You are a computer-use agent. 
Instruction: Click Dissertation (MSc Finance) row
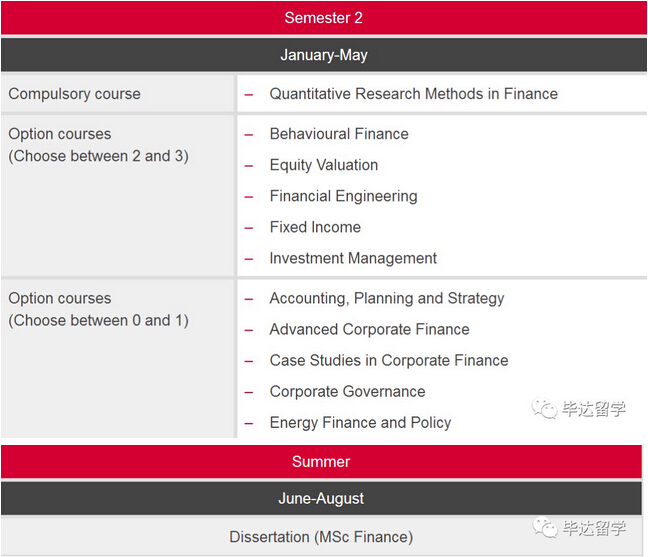point(321,537)
